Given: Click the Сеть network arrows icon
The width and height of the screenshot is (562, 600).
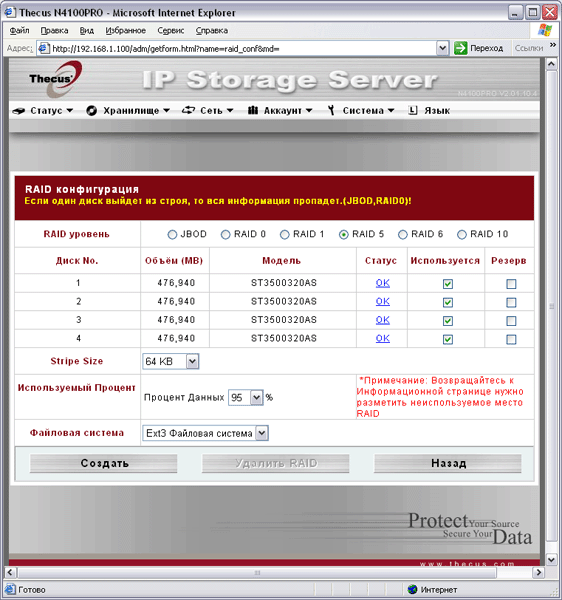Looking at the screenshot, I should pyautogui.click(x=188, y=110).
